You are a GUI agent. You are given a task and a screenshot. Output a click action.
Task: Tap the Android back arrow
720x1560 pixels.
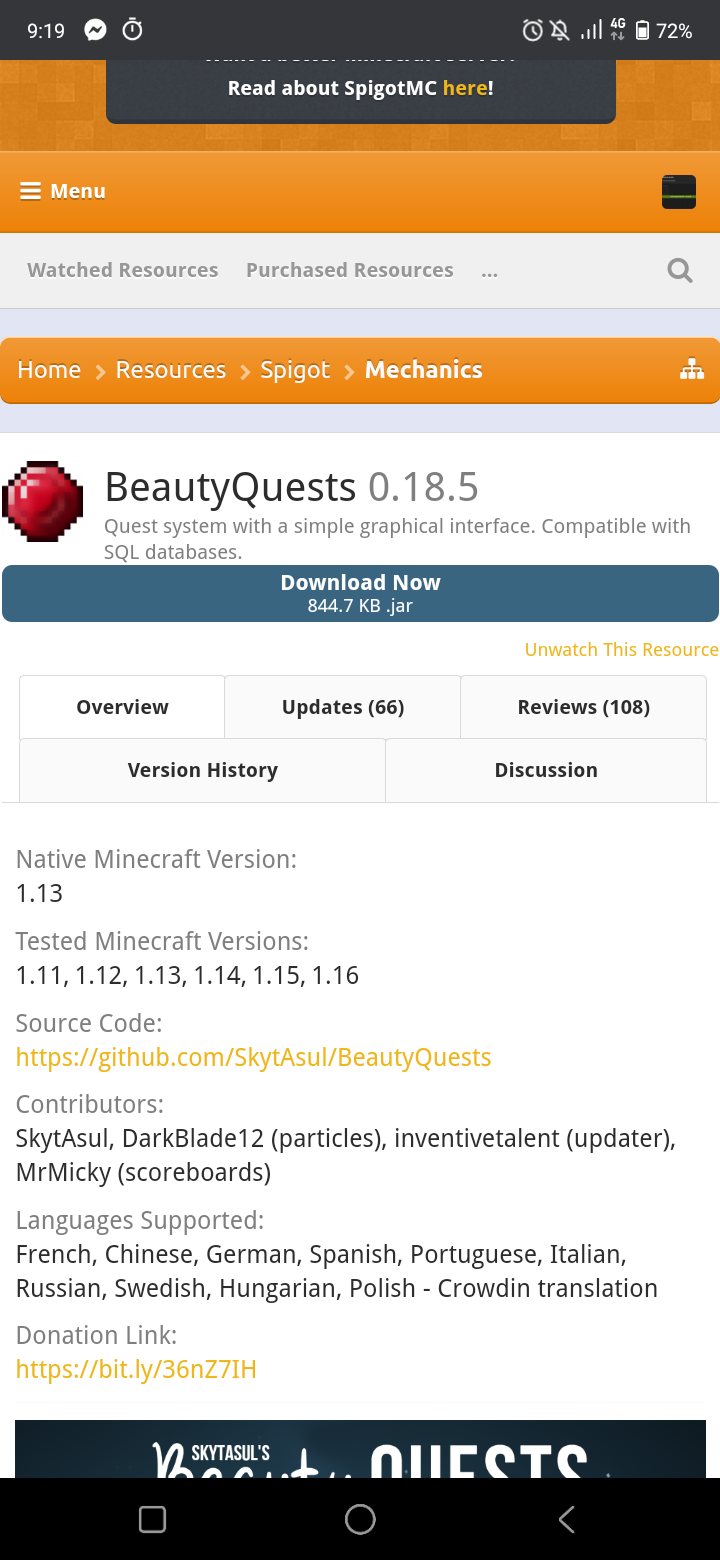pos(566,1519)
